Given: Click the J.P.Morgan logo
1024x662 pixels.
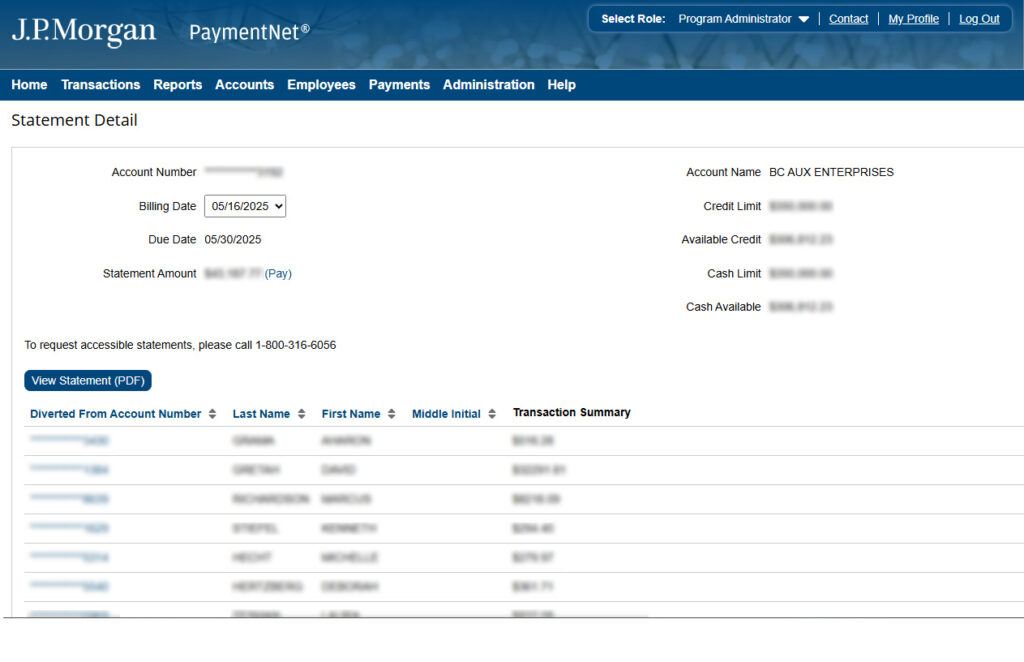Looking at the screenshot, I should coord(84,31).
